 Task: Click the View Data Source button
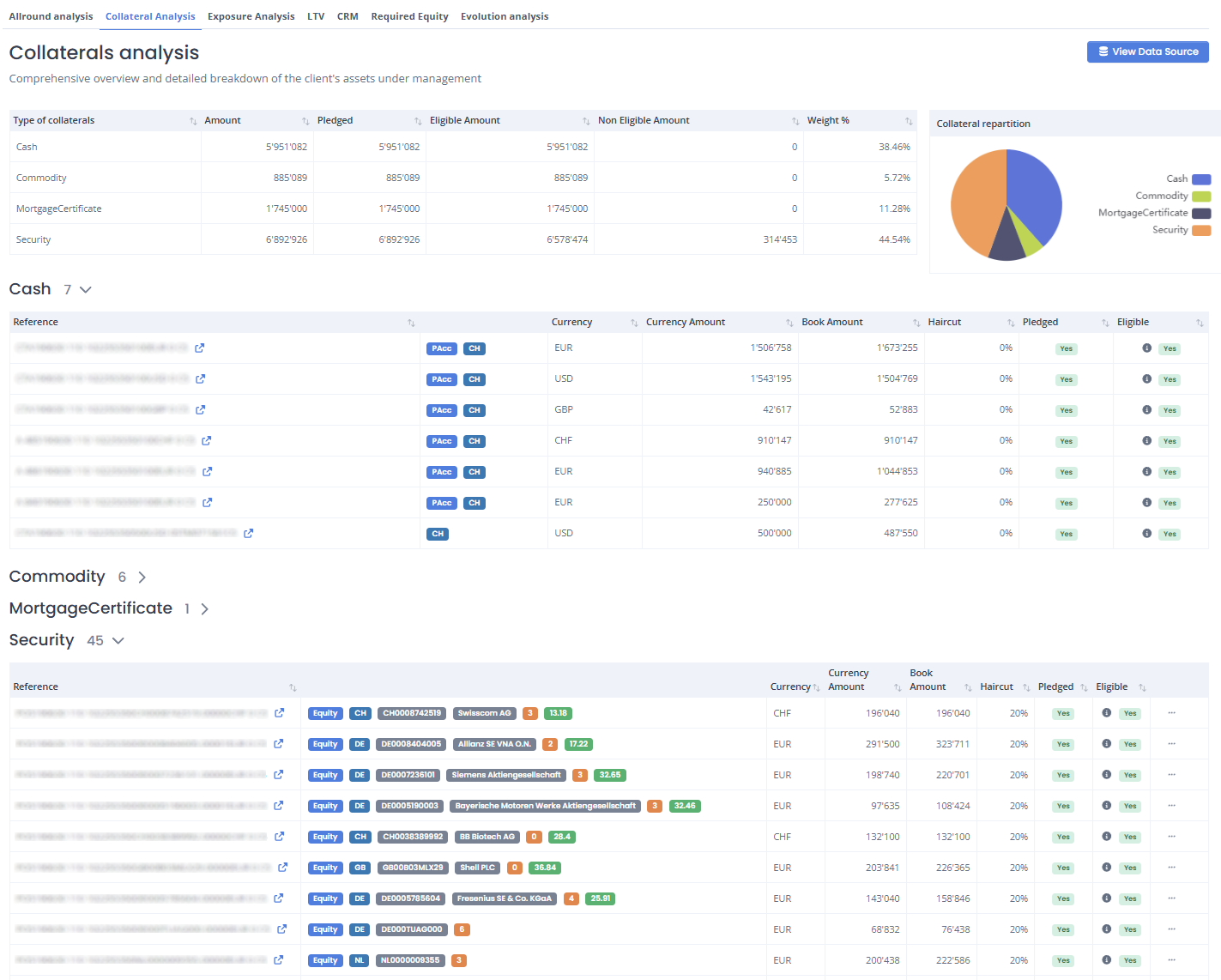point(1147,51)
